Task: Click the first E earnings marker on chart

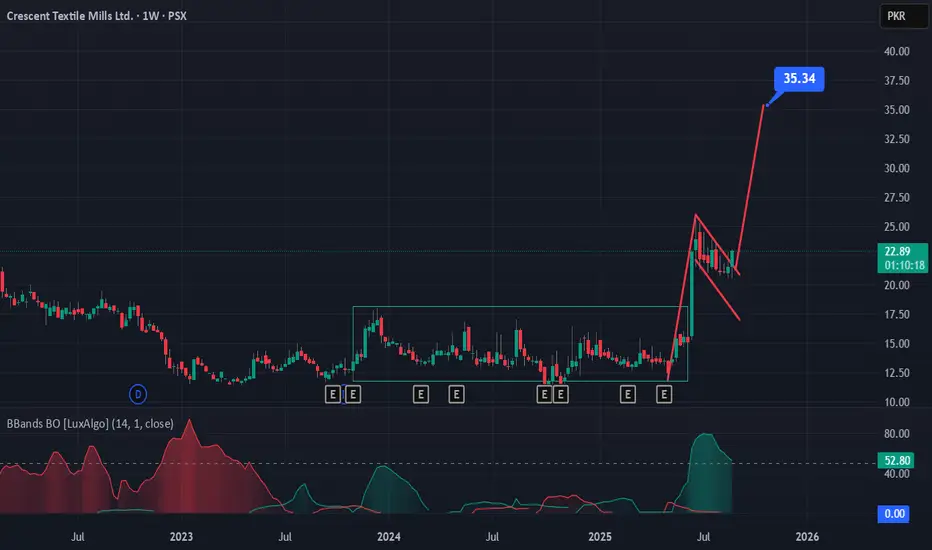Action: (x=333, y=394)
